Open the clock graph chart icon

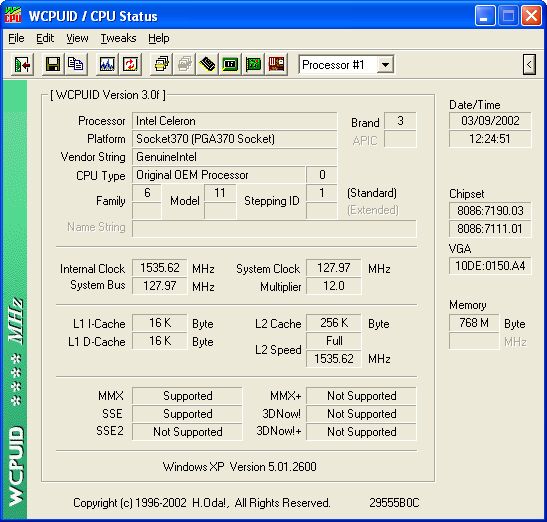coord(107,65)
